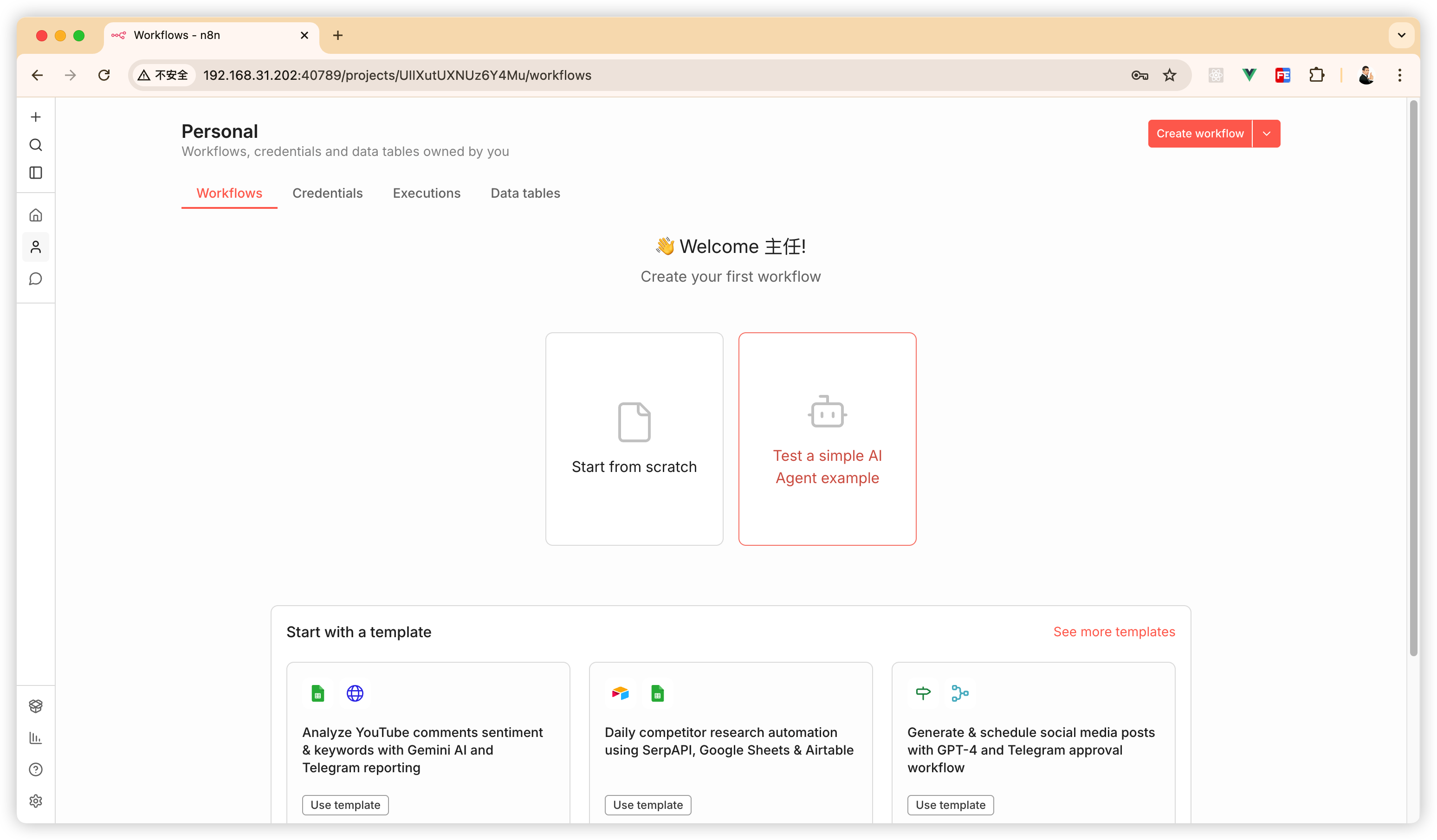Open the templates box icon in sidebar
Image resolution: width=1437 pixels, height=840 pixels.
point(35,706)
